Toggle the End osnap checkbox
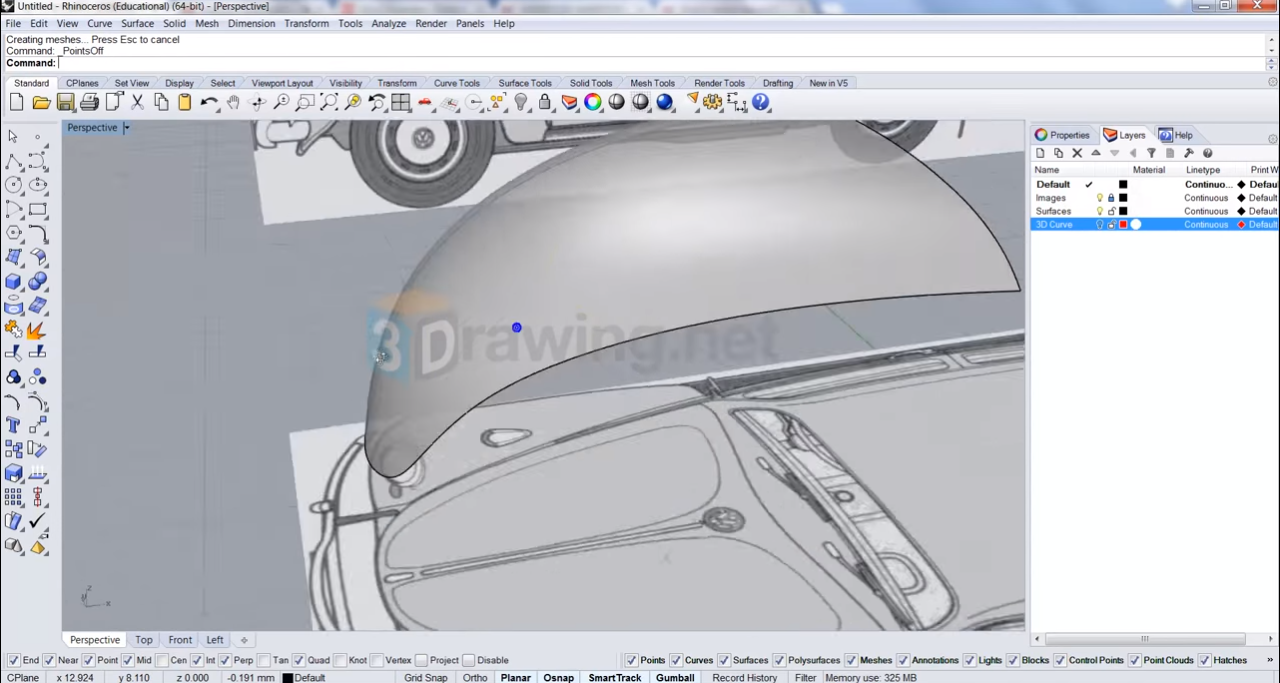 14,660
